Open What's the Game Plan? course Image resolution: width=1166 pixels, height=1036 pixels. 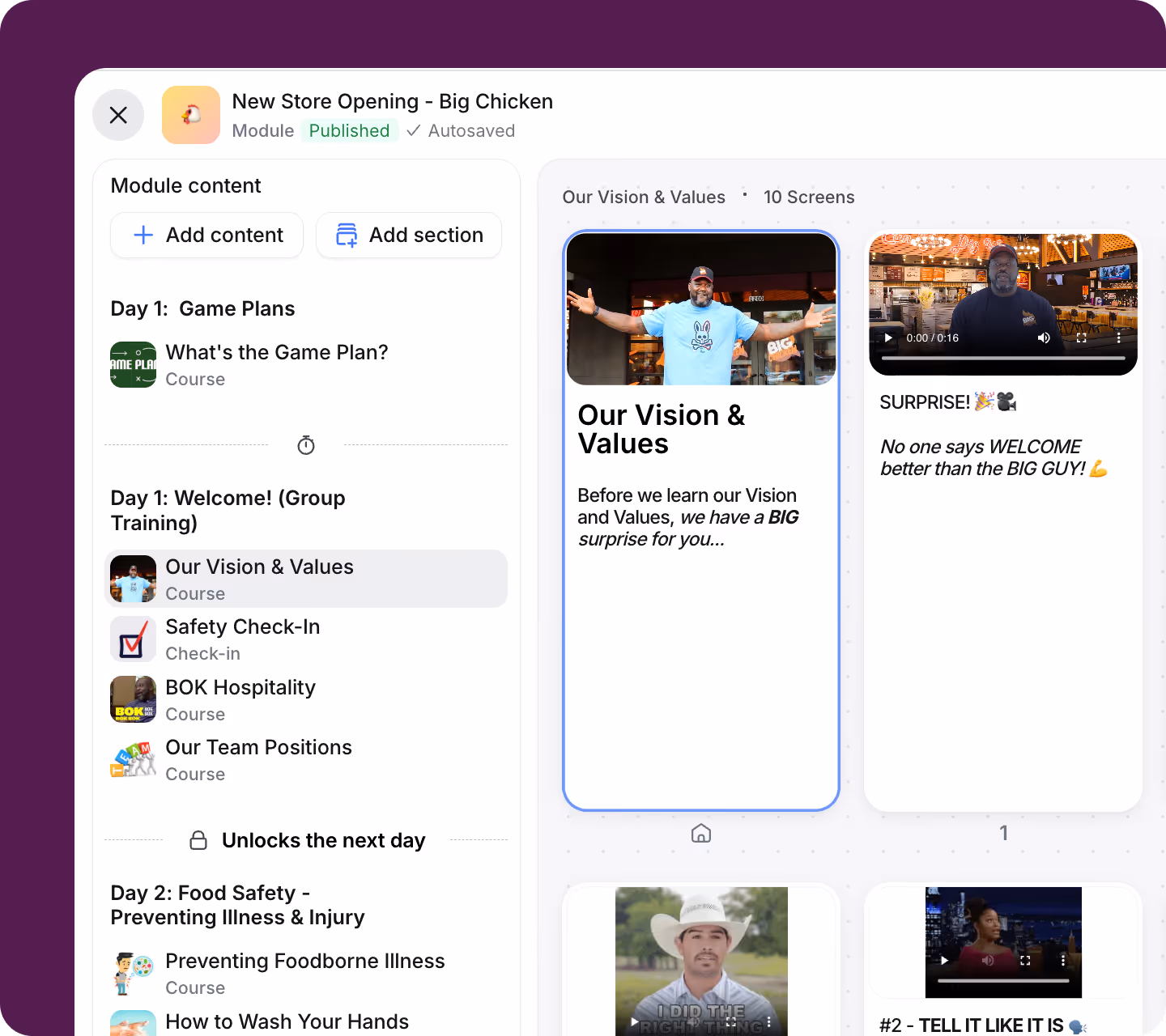tap(306, 365)
